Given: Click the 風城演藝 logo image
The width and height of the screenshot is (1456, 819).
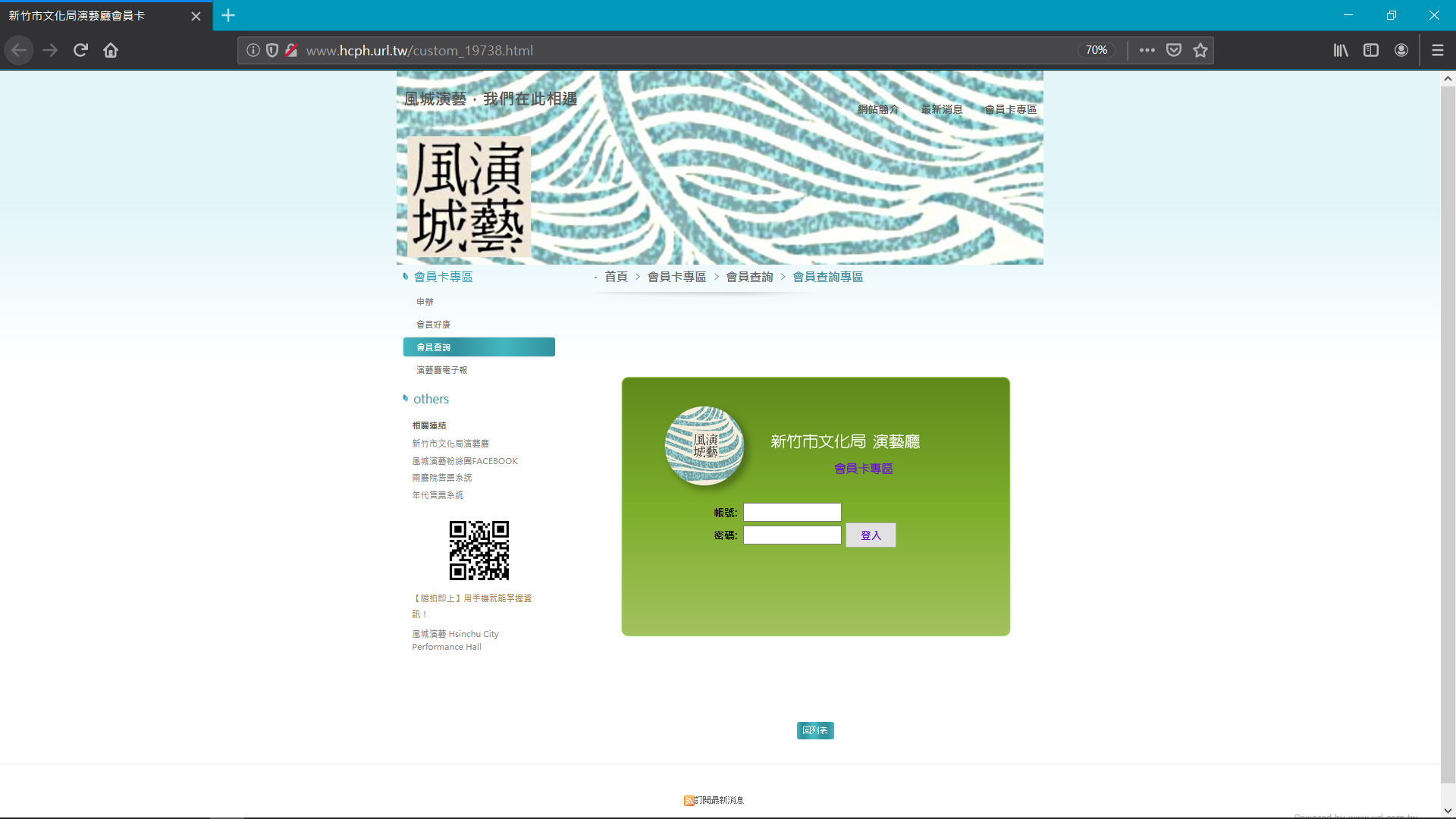Looking at the screenshot, I should (469, 196).
